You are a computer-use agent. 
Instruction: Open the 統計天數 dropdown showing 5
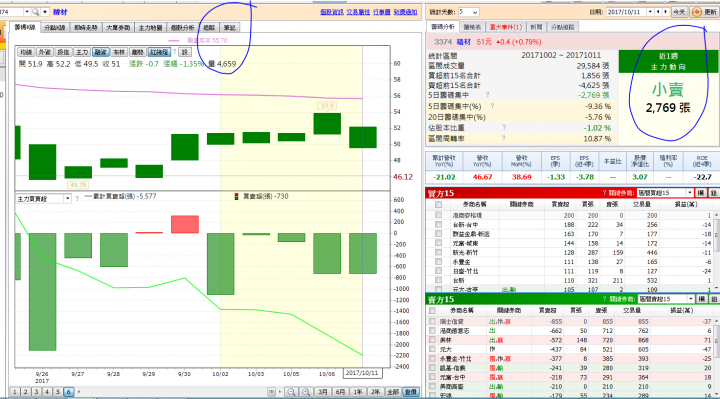coord(468,12)
